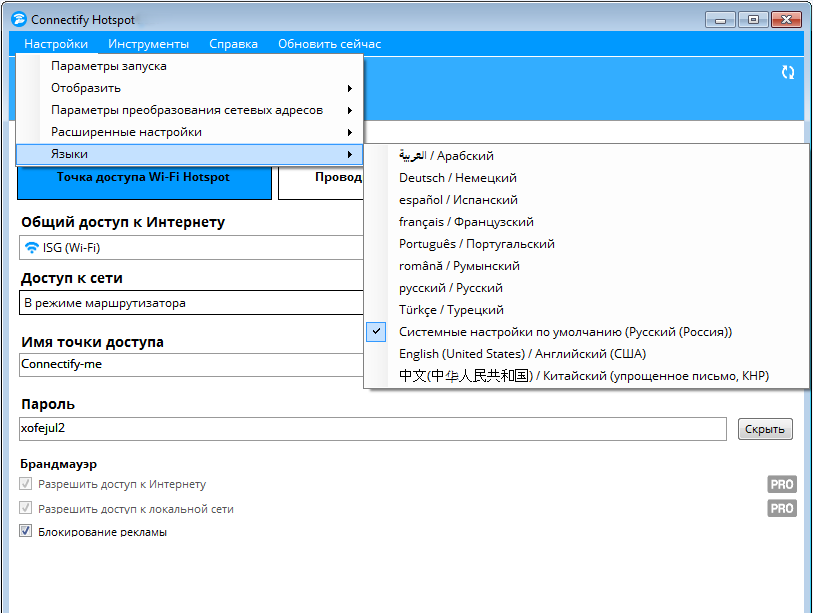Switch to Точка доступа Wi-Fi Hotspot tab
Viewport: 813px width, 613px height.
[x=144, y=178]
